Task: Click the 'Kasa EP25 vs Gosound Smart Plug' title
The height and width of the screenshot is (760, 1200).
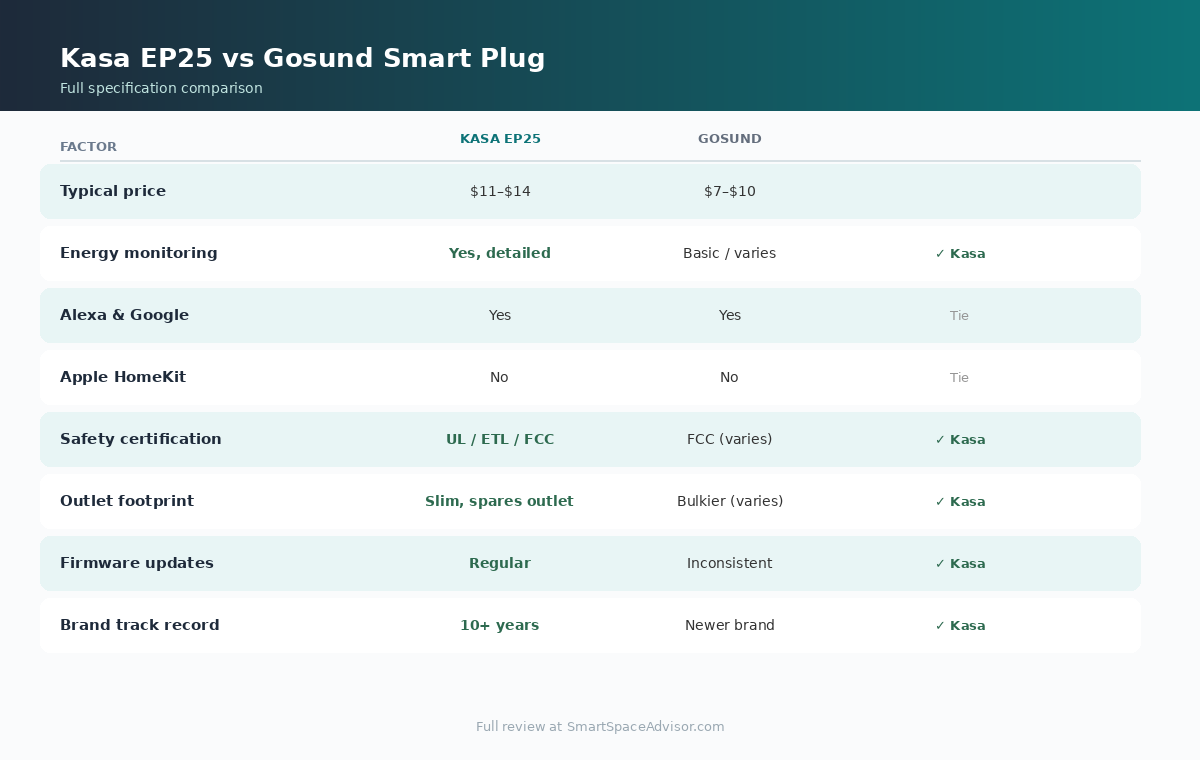Action: tap(302, 58)
